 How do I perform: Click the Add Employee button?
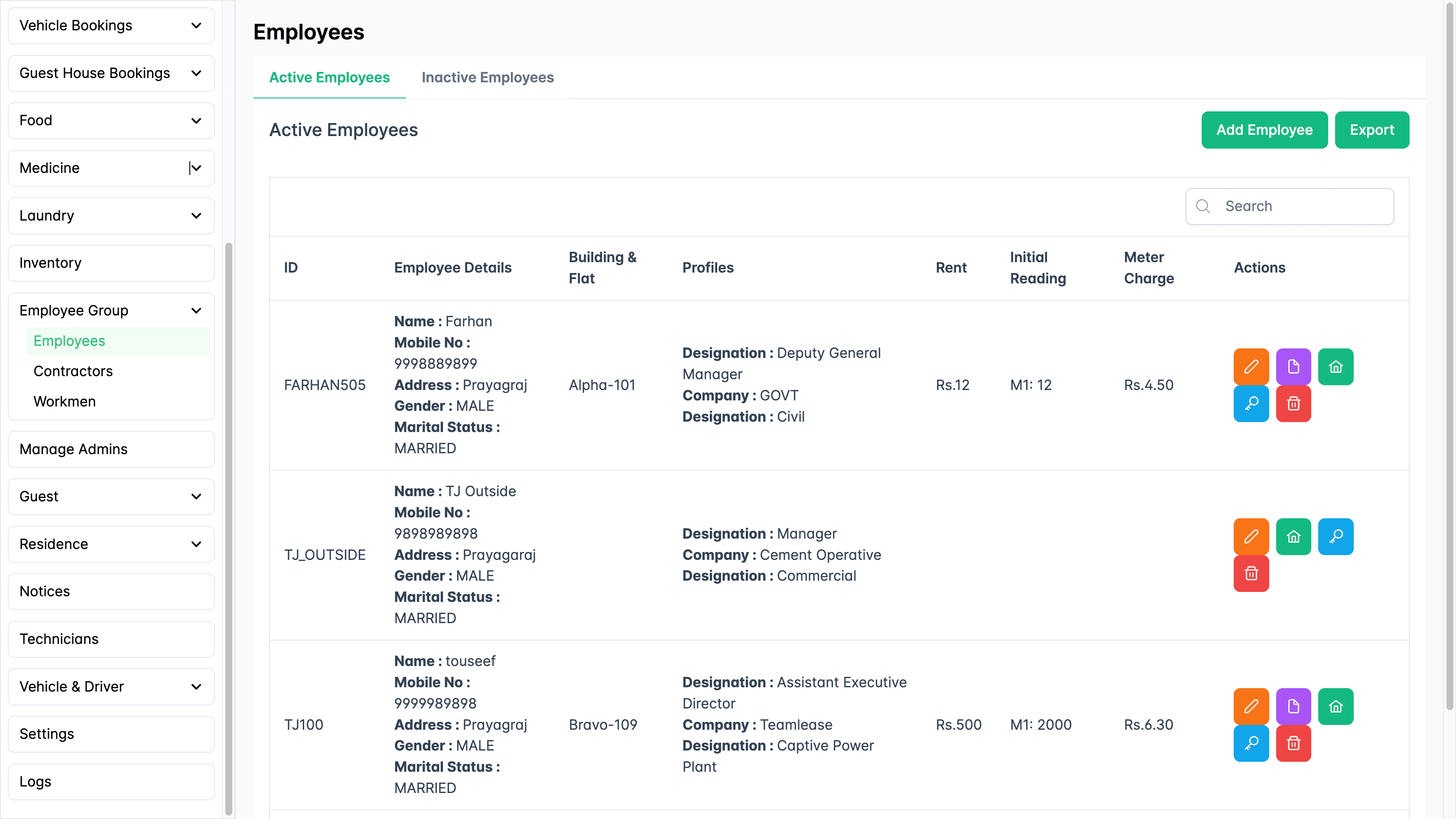click(1264, 130)
